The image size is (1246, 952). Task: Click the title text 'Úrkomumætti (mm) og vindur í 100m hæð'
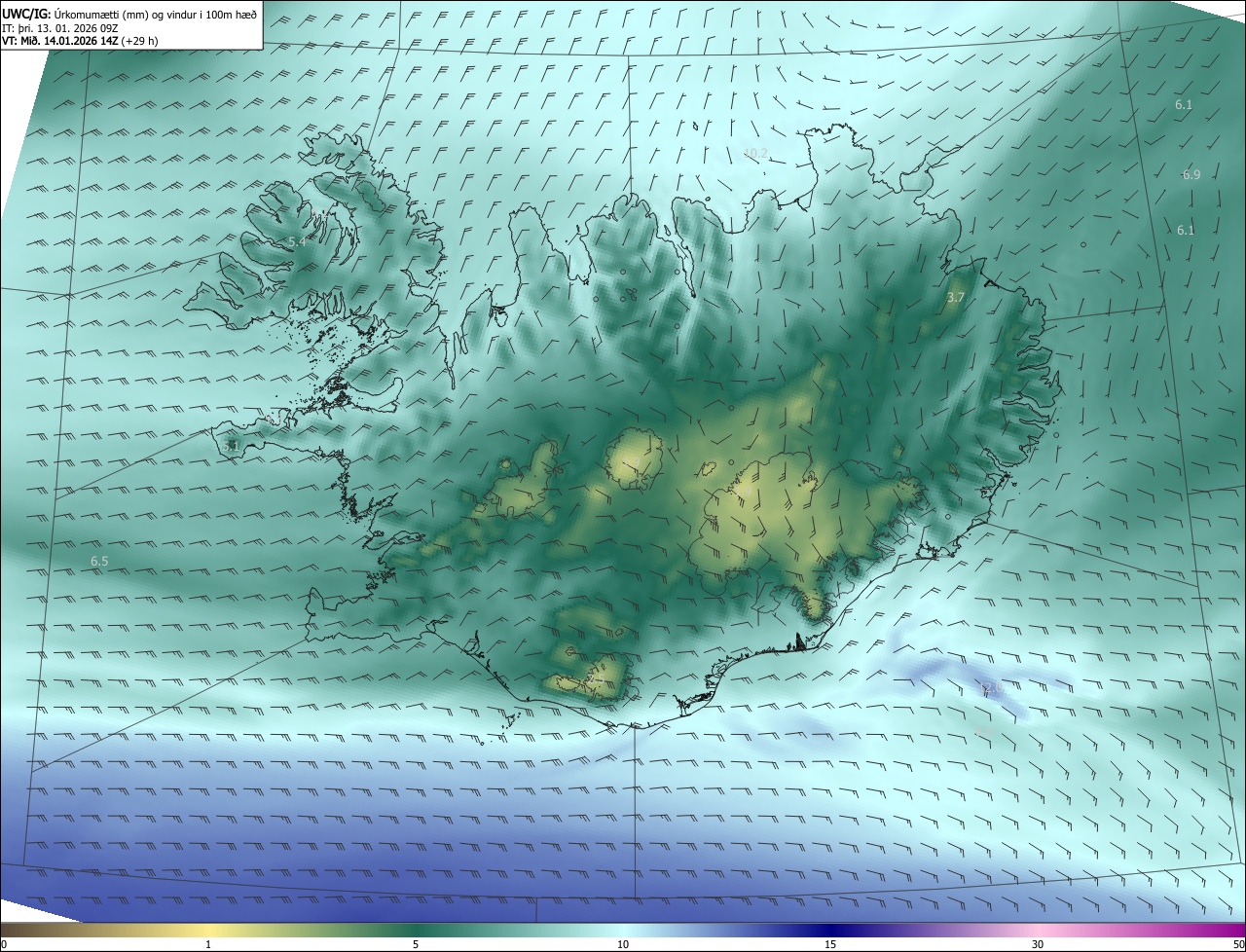click(x=156, y=14)
